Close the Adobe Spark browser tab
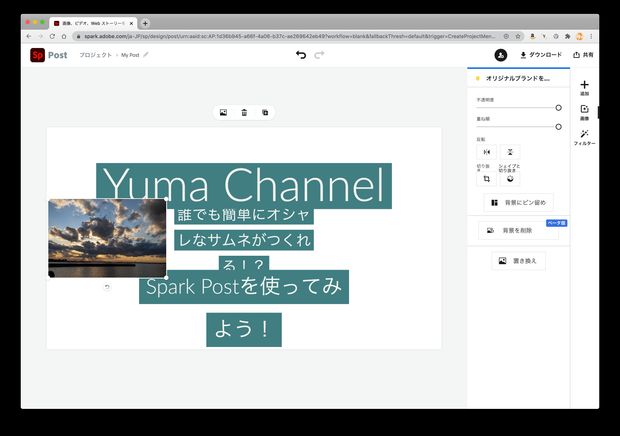This screenshot has width=620, height=436. [x=131, y=23]
